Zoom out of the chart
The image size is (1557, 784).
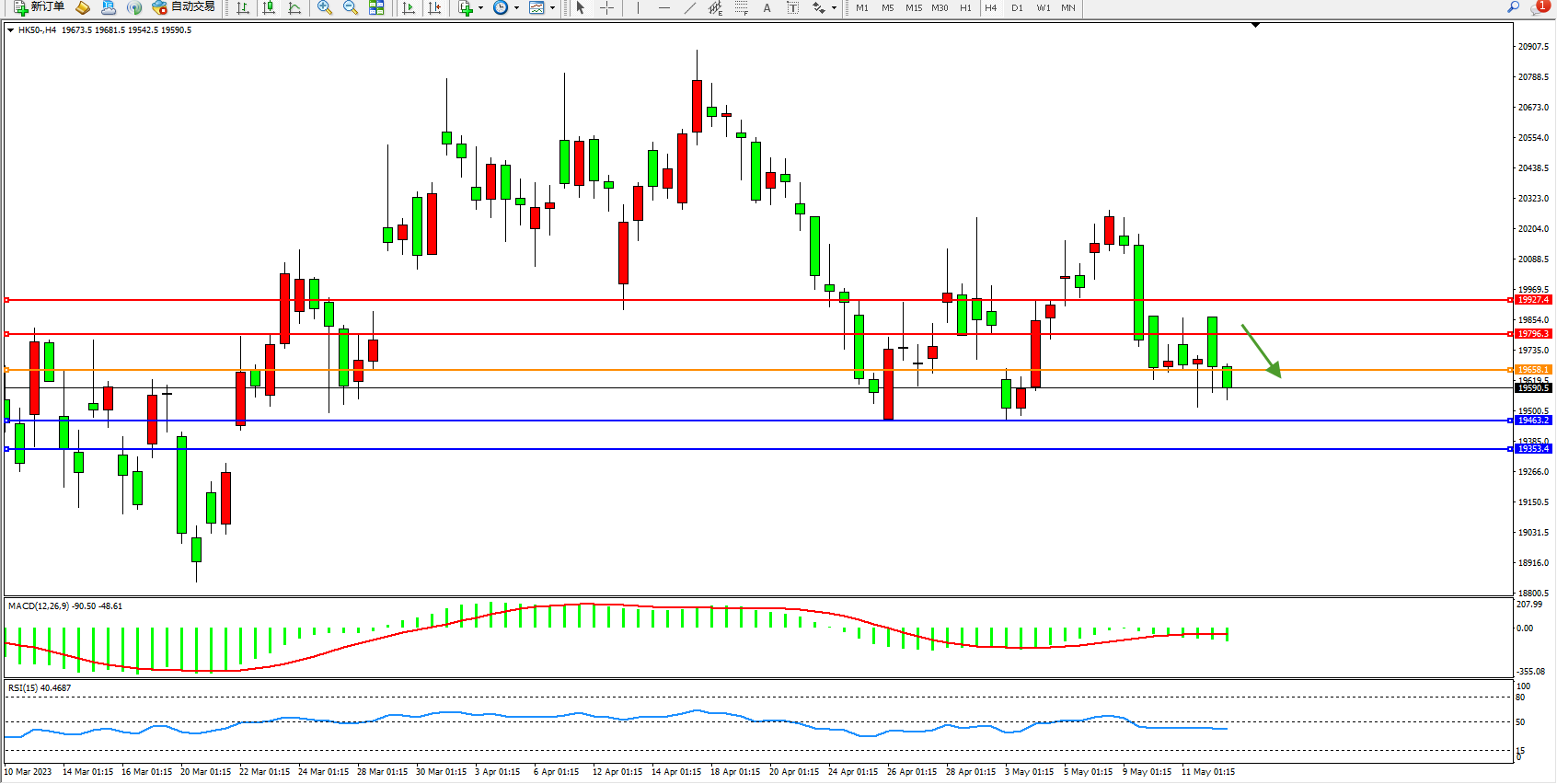pos(350,7)
